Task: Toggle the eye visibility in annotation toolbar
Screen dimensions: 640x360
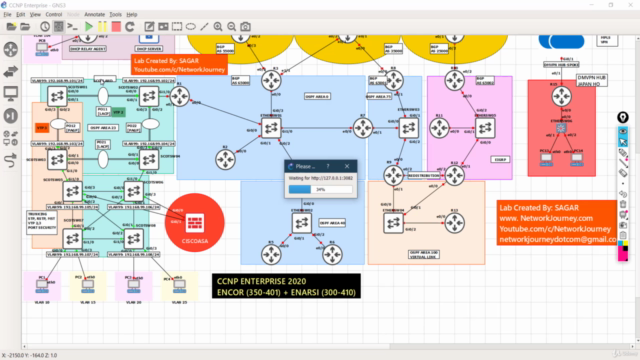Action: pos(622,131)
